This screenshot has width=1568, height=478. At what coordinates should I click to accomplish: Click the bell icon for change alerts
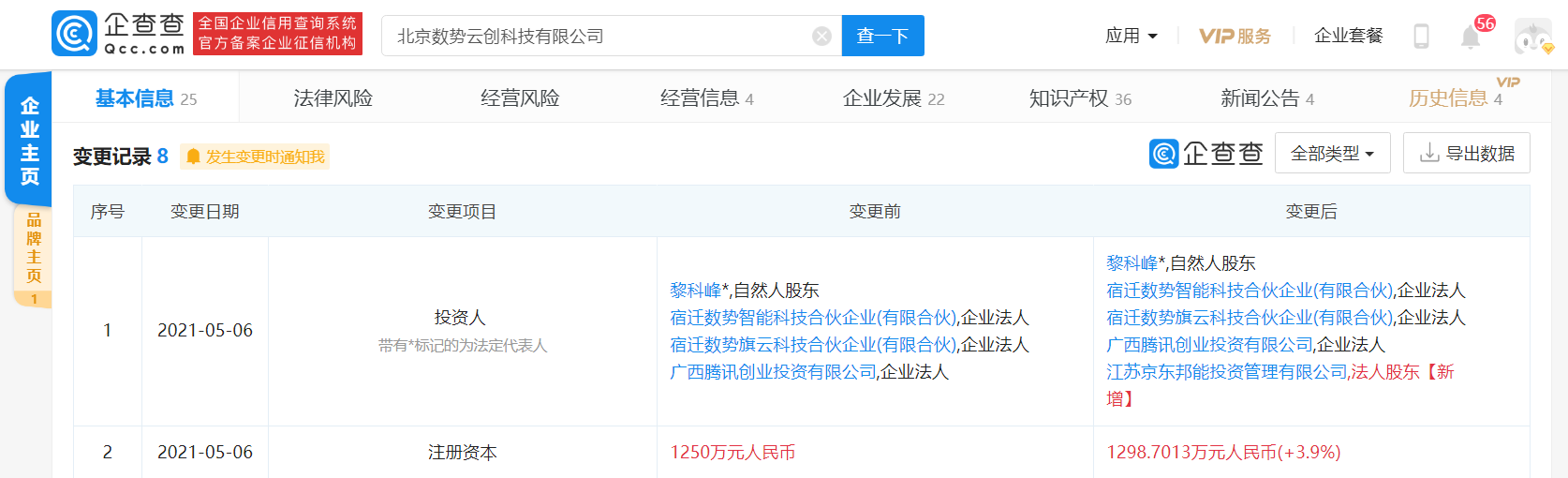coord(193,157)
